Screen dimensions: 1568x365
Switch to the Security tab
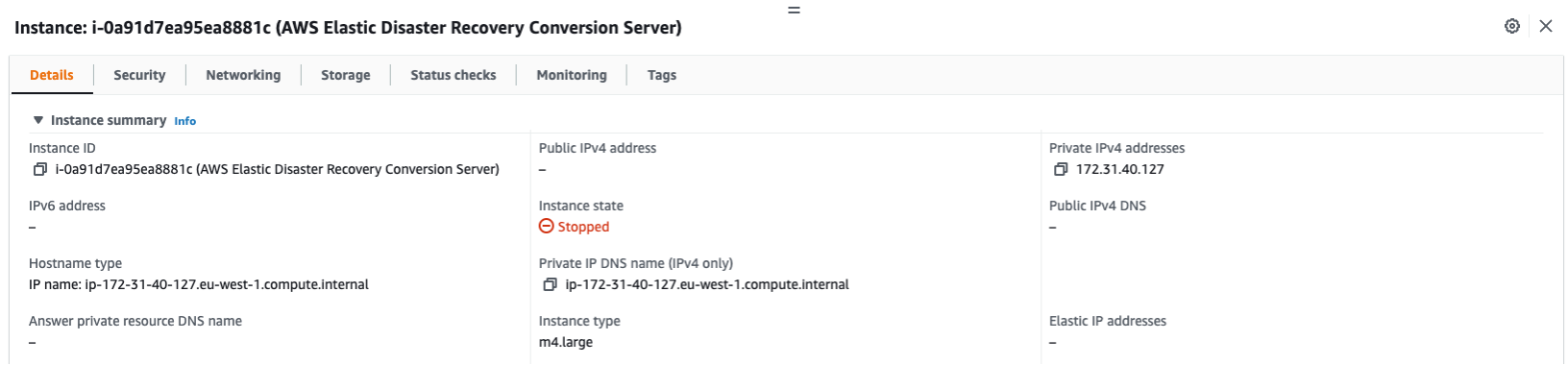click(x=139, y=75)
